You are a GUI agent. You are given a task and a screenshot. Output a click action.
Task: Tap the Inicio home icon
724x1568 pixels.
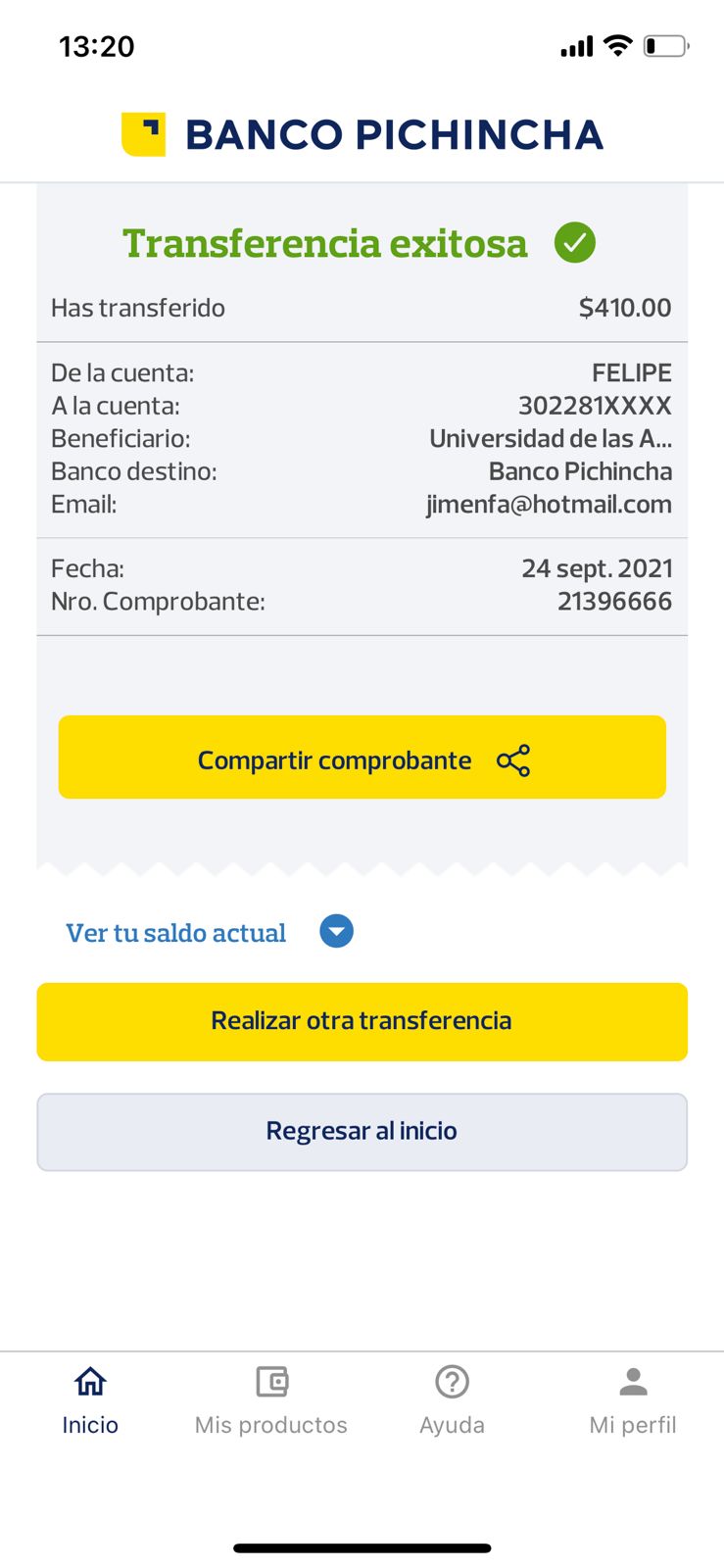[90, 1382]
